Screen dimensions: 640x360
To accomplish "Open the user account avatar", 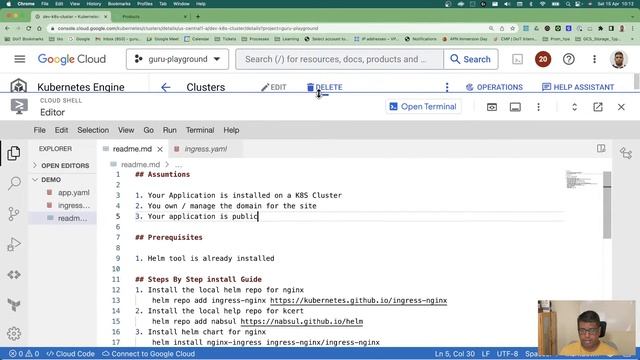I will [x=618, y=59].
